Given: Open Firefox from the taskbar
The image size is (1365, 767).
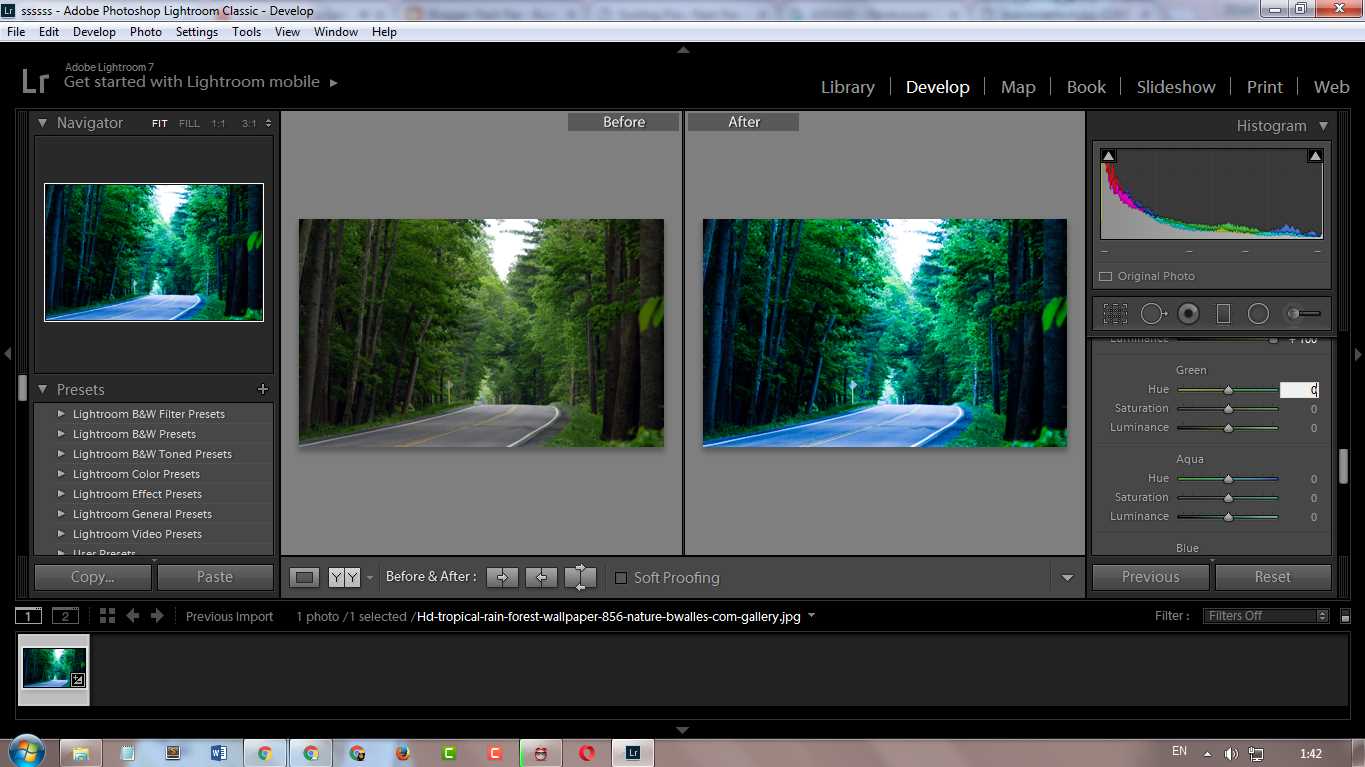Looking at the screenshot, I should click(403, 753).
